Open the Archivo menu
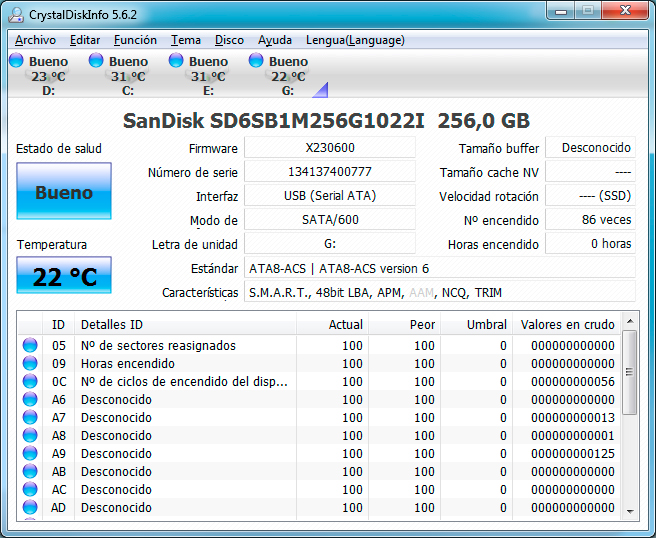656x538 pixels. pos(35,40)
